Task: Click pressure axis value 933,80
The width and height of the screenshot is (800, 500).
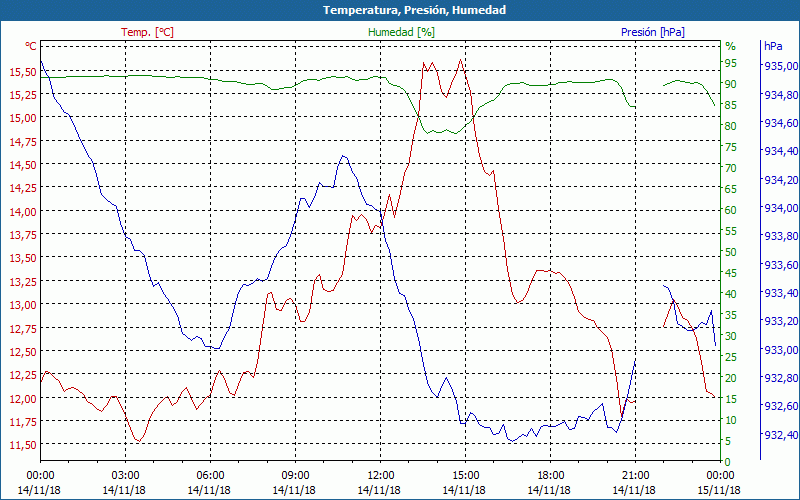Action: click(780, 236)
